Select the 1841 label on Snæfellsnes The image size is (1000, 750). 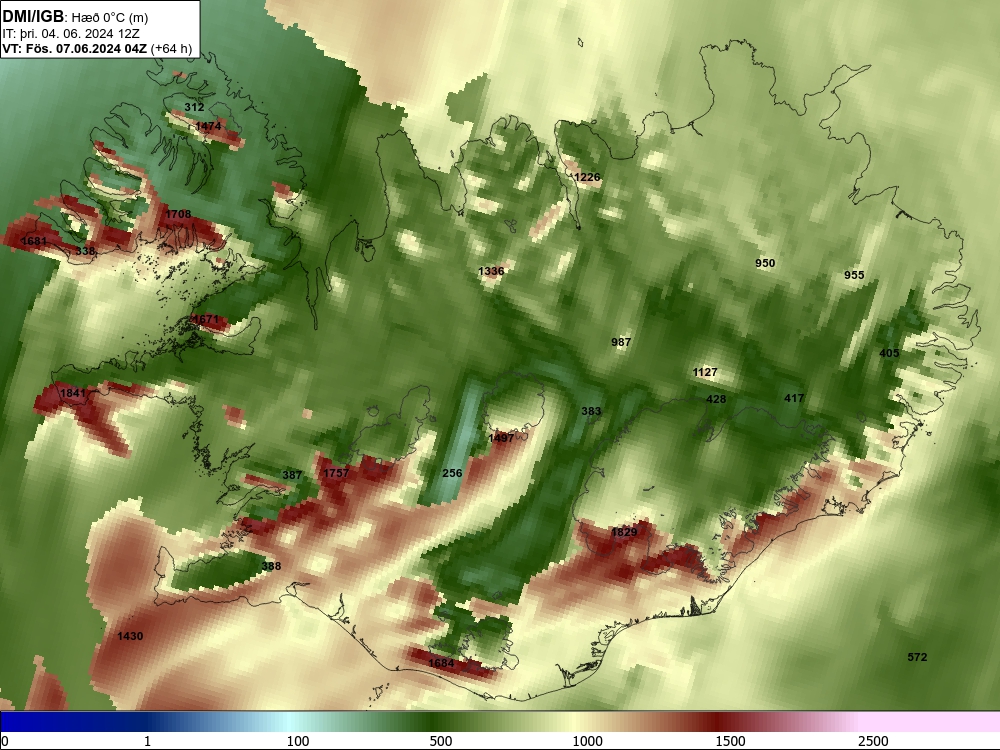72,393
